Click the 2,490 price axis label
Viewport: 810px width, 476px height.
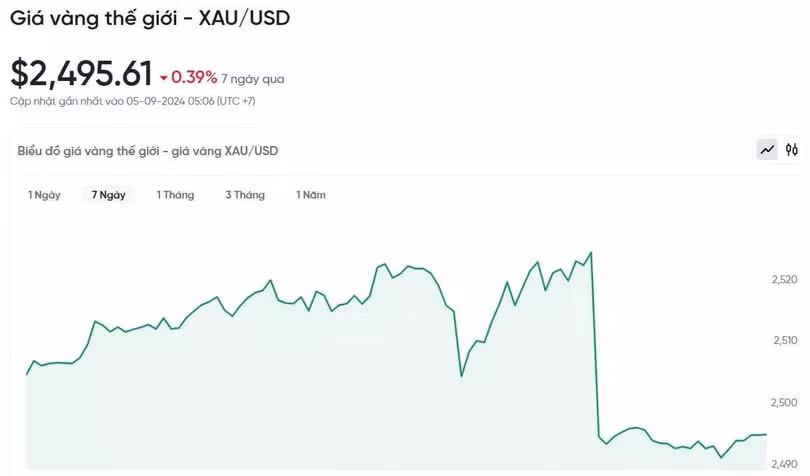(785, 464)
